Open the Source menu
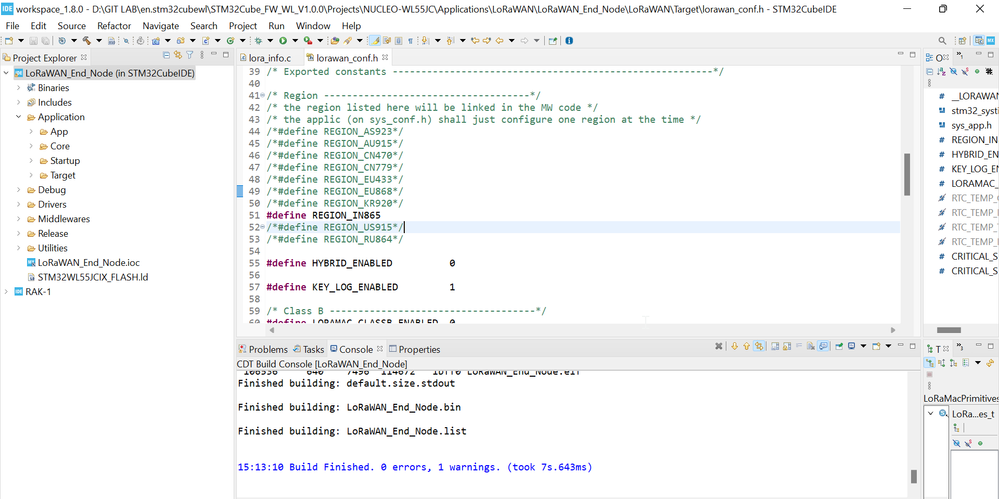 point(71,25)
